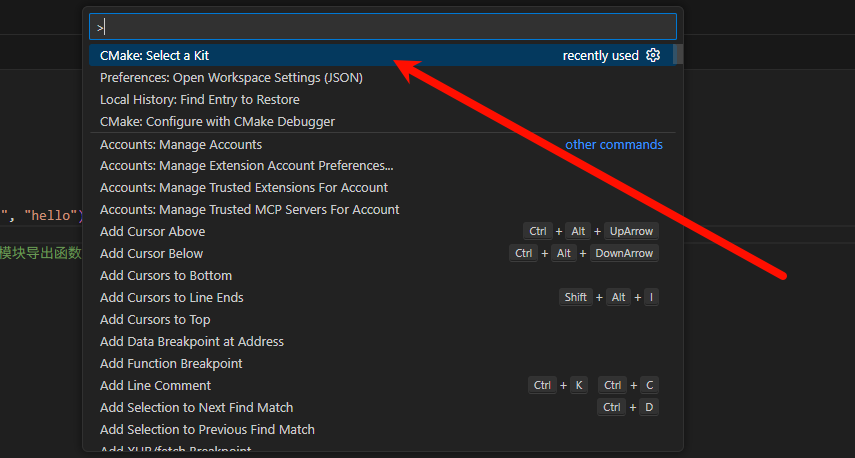Select Accounts: Manage Accounts command
855x458 pixels.
click(x=381, y=144)
